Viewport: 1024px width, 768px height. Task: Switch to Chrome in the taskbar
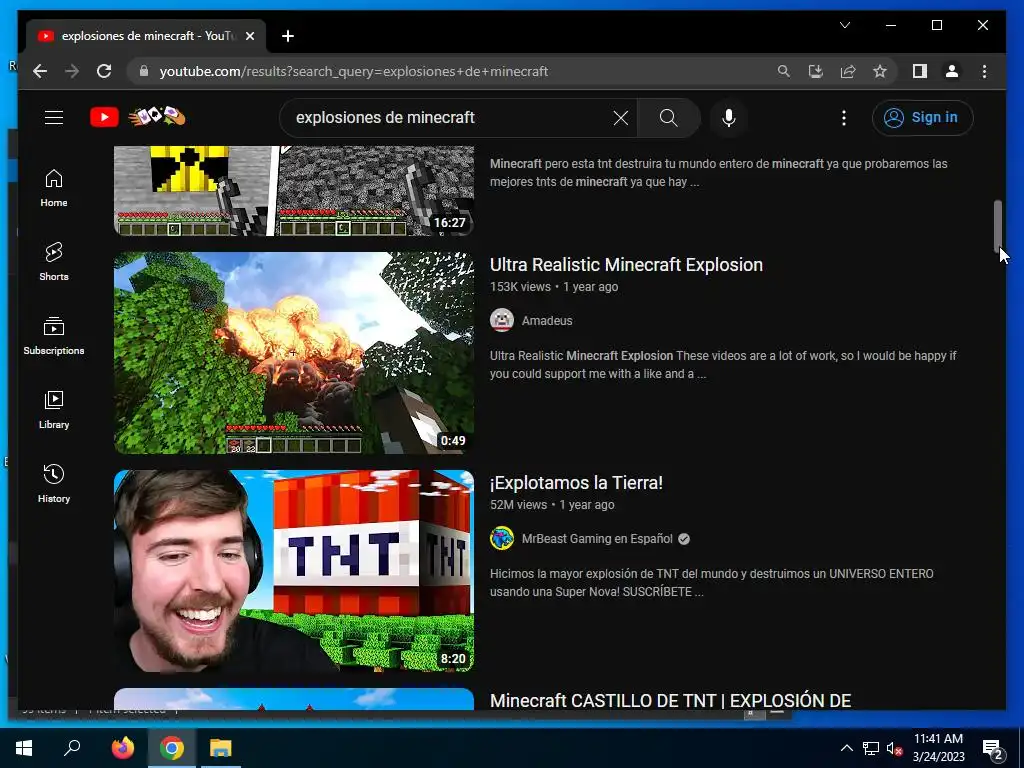pyautogui.click(x=172, y=748)
